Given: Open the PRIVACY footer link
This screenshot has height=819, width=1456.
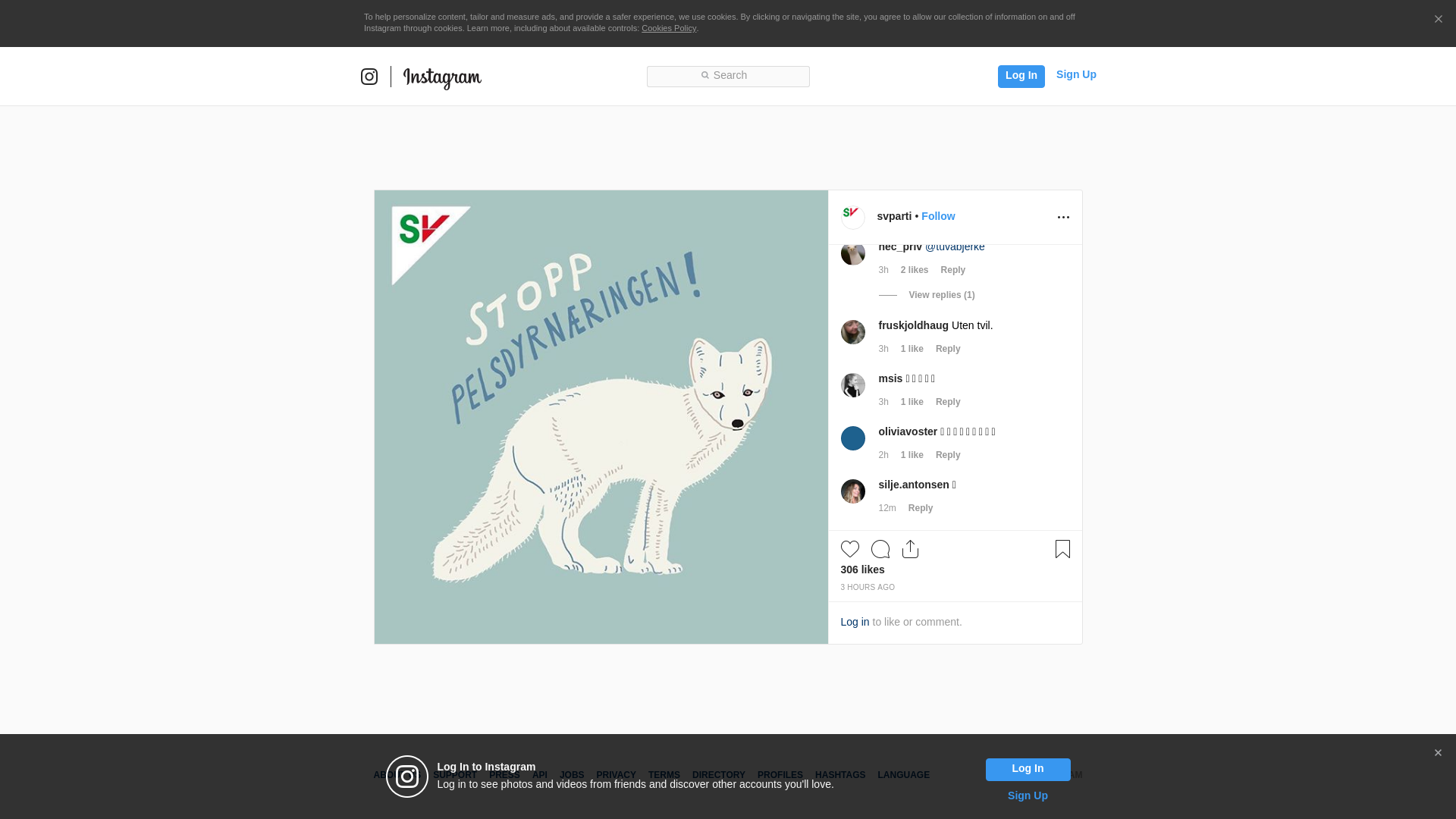Looking at the screenshot, I should point(616,775).
